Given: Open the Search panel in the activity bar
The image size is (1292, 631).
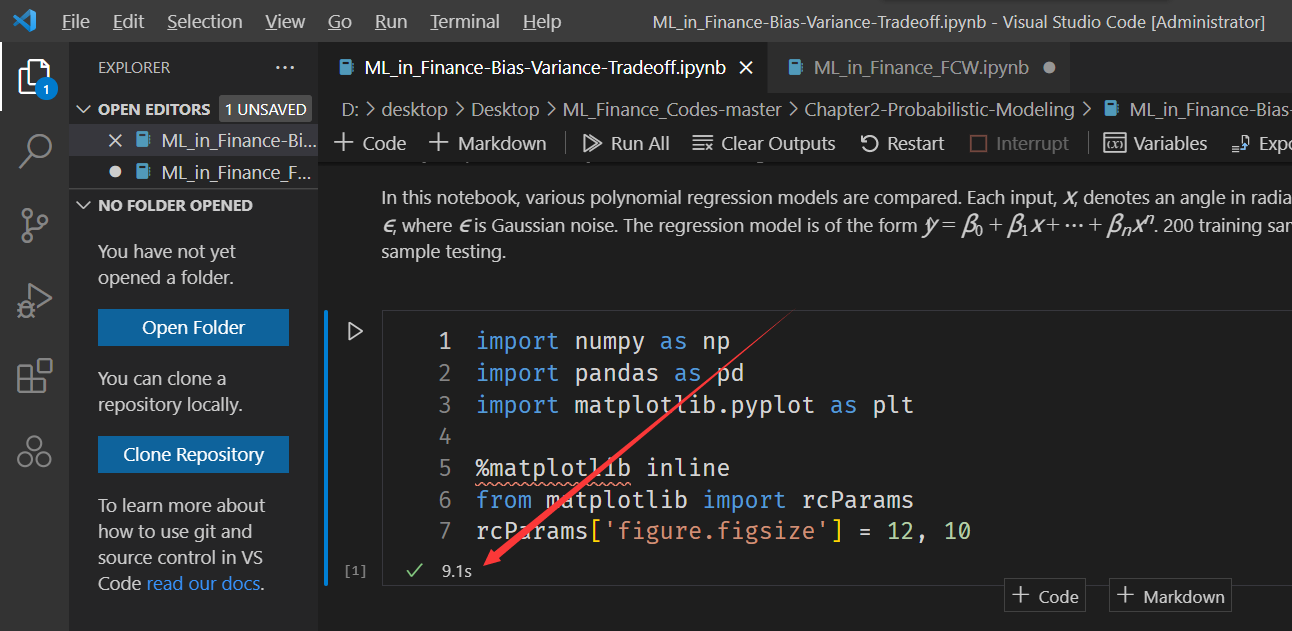Looking at the screenshot, I should point(35,150).
